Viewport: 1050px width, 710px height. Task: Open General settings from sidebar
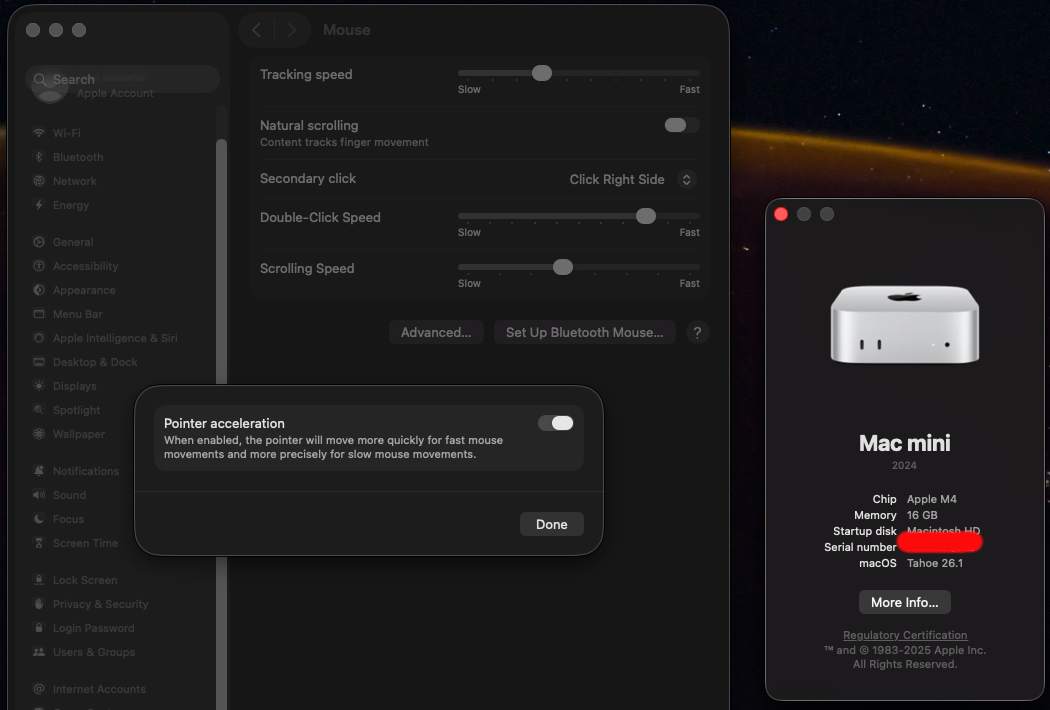coord(123,242)
